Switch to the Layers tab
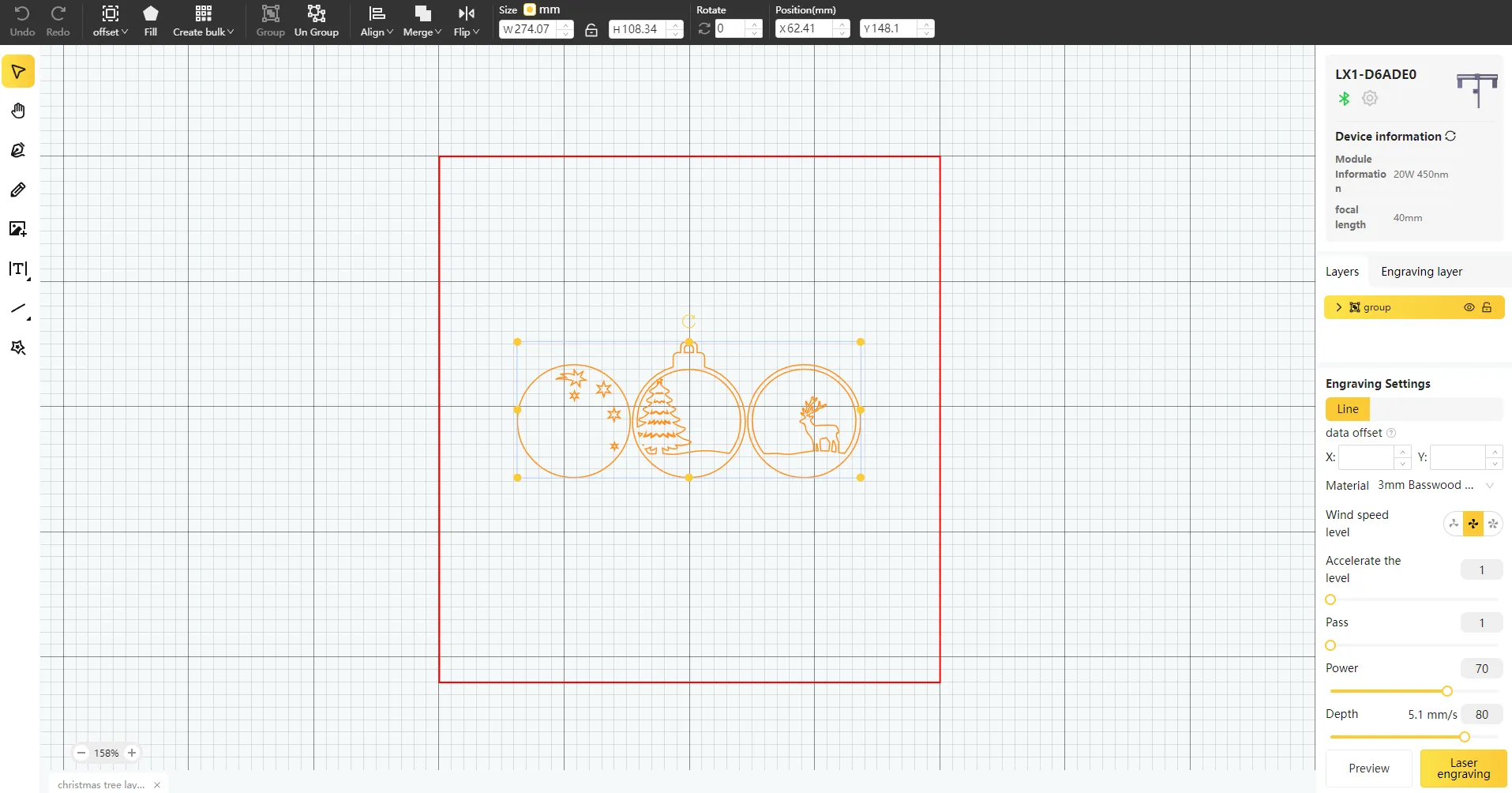Viewport: 1512px width, 793px height. coord(1342,272)
